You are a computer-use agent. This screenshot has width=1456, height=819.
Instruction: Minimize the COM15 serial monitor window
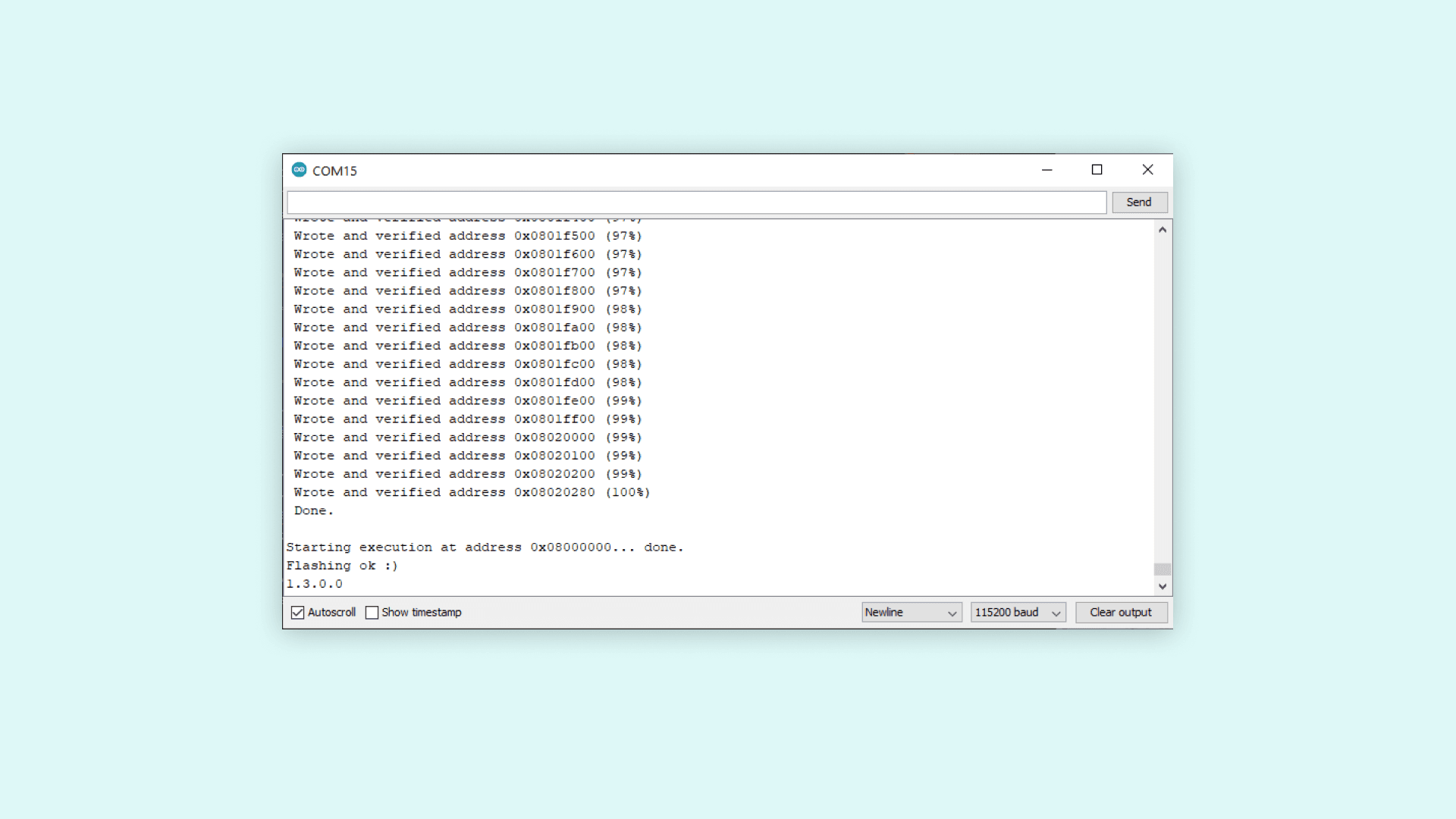point(1047,170)
